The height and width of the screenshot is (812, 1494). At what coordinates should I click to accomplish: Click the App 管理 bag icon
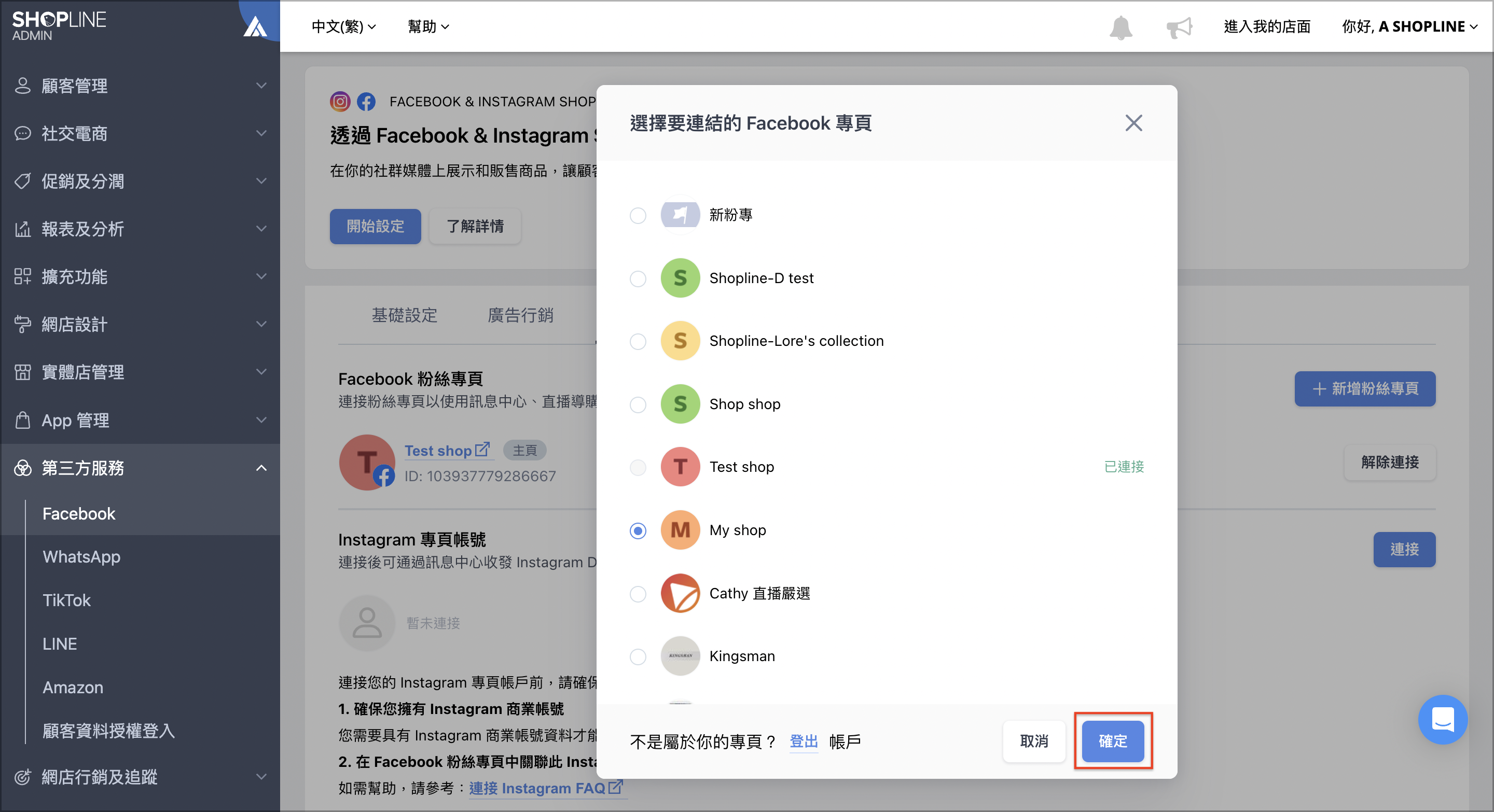point(23,419)
